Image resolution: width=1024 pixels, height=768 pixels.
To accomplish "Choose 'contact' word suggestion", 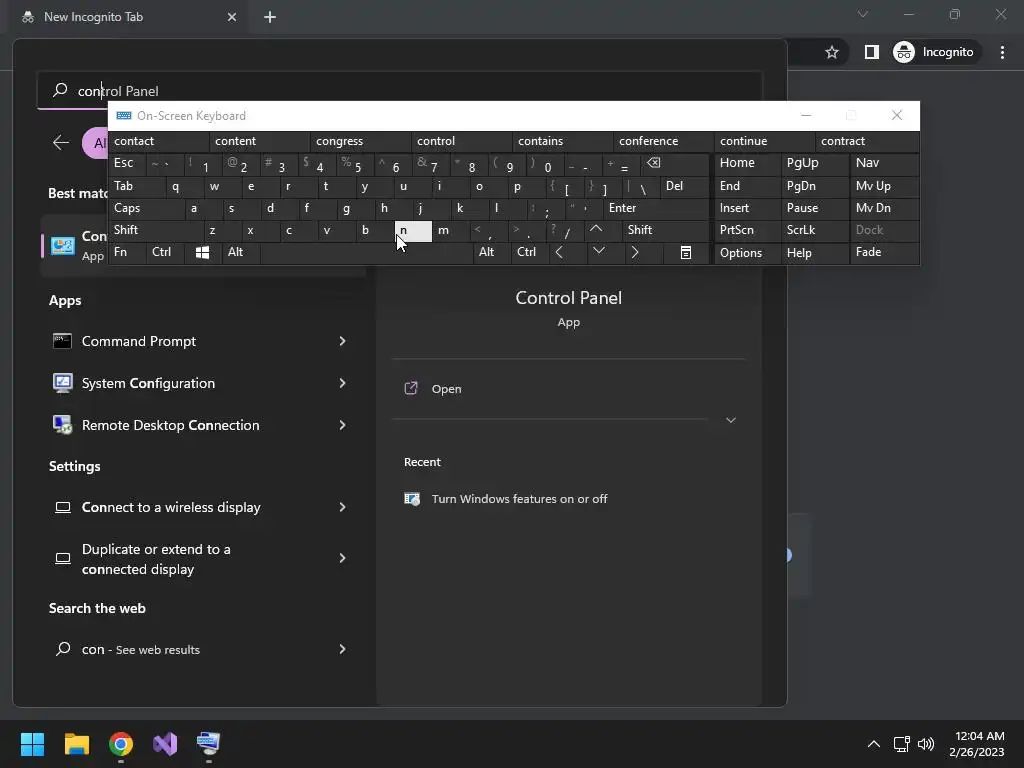I will coord(159,141).
